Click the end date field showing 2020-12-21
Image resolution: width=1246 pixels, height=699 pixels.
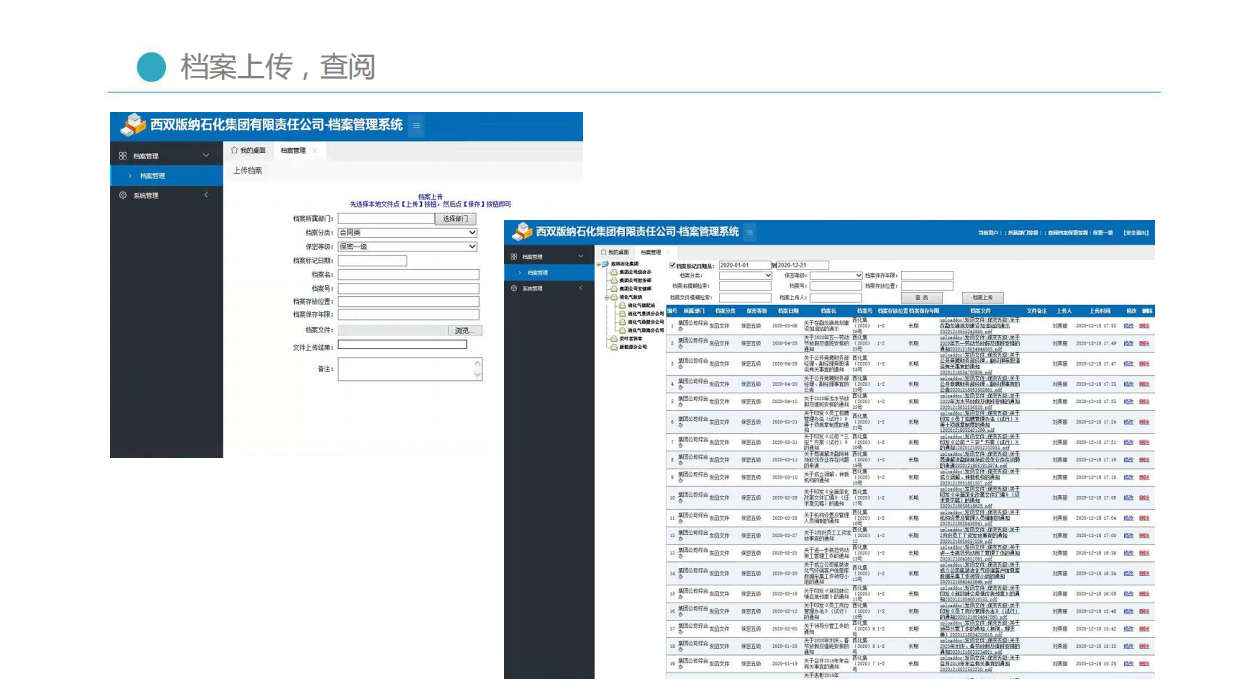click(802, 265)
